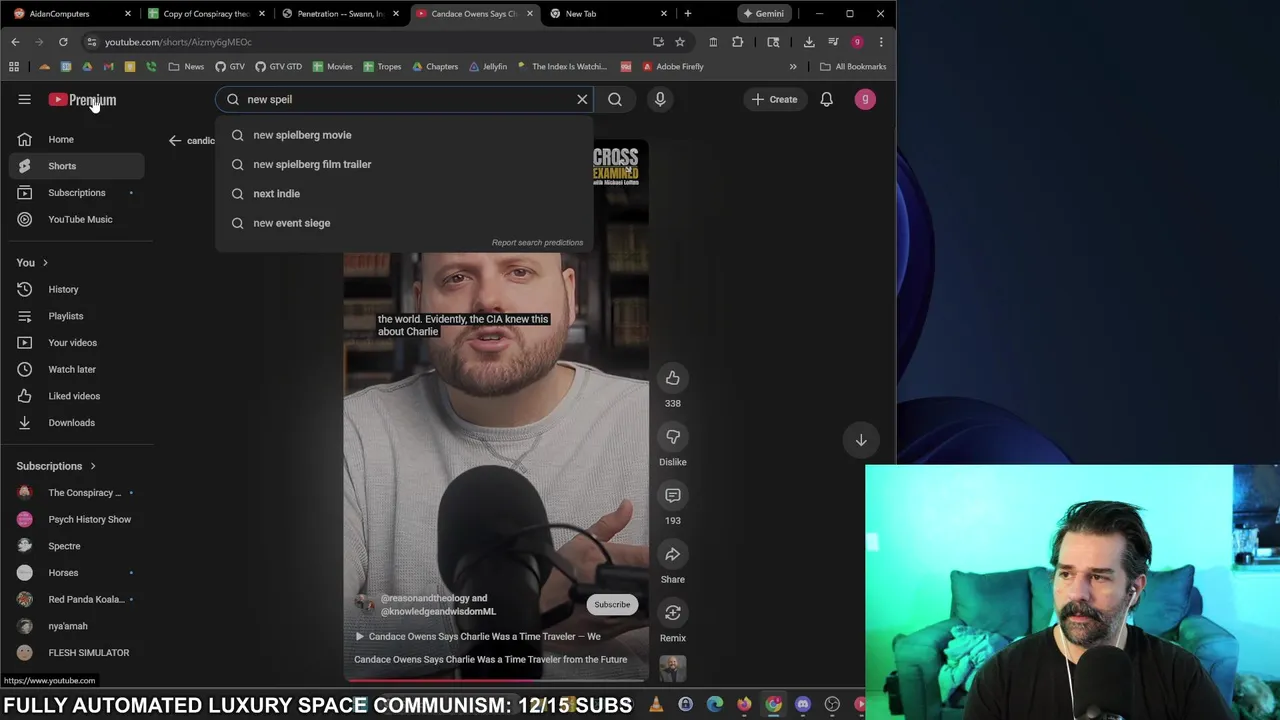This screenshot has width=1280, height=720.
Task: Switch to Penetration -- Swann tab
Action: click(x=340, y=14)
